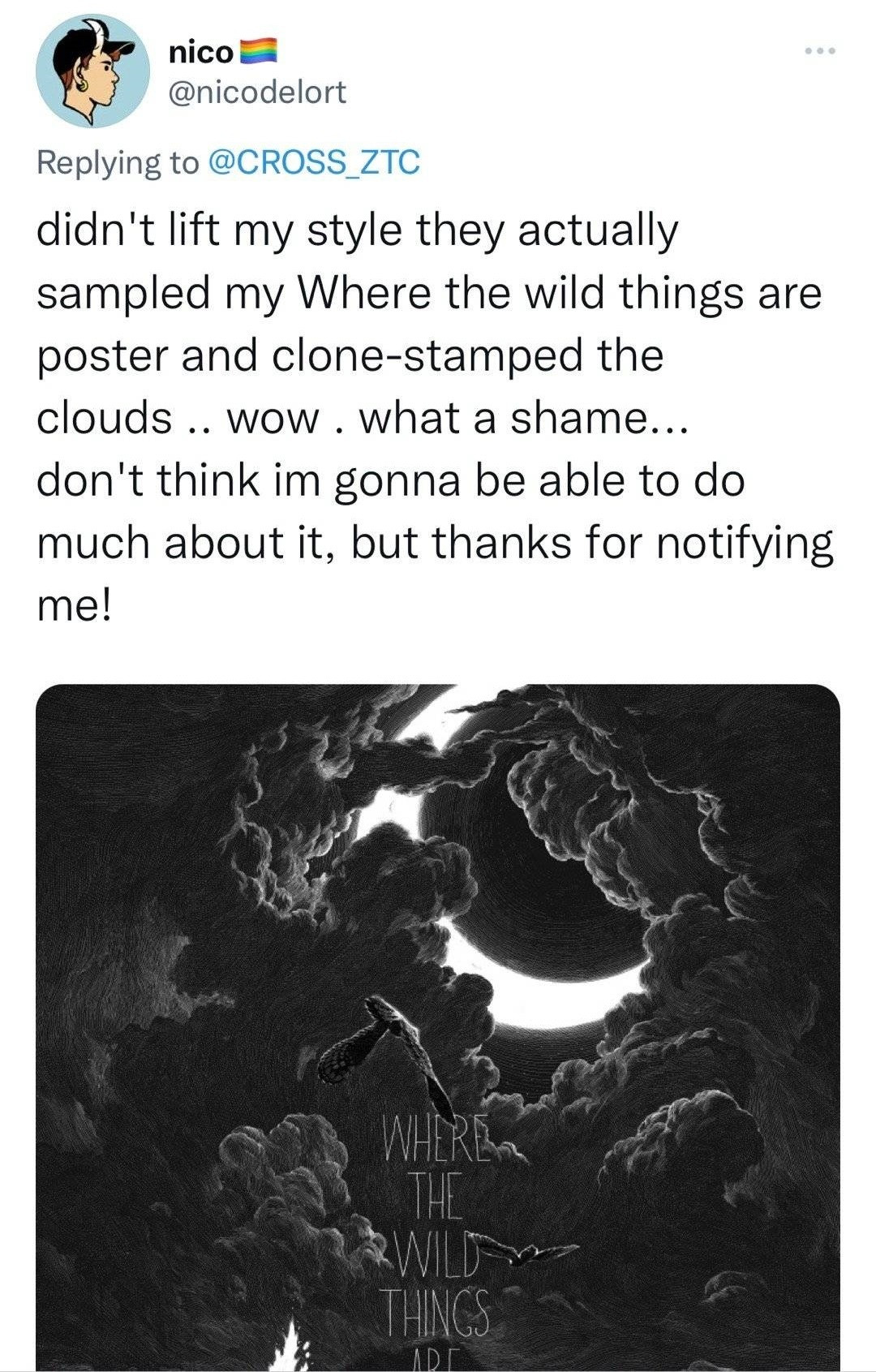876x1372 pixels.
Task: Click the final word "me!" of the tweet
Action: [74, 607]
